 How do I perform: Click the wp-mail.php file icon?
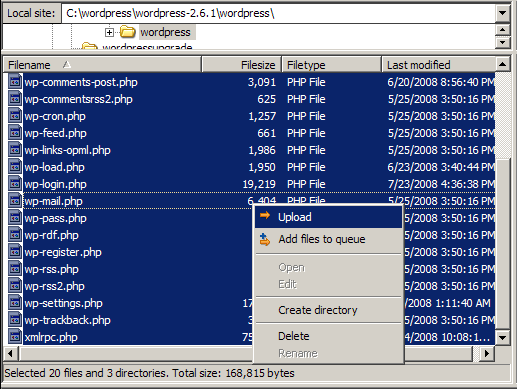click(x=15, y=201)
